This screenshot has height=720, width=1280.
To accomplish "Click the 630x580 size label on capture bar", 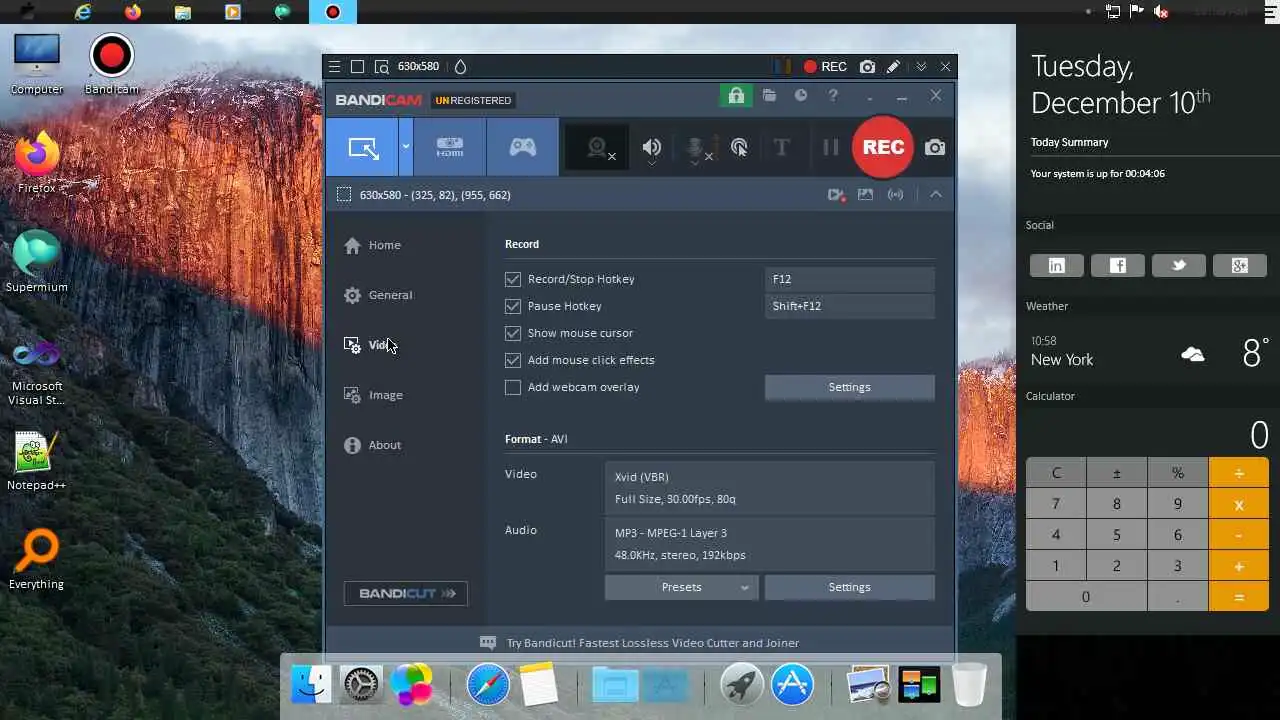I will 418,67.
